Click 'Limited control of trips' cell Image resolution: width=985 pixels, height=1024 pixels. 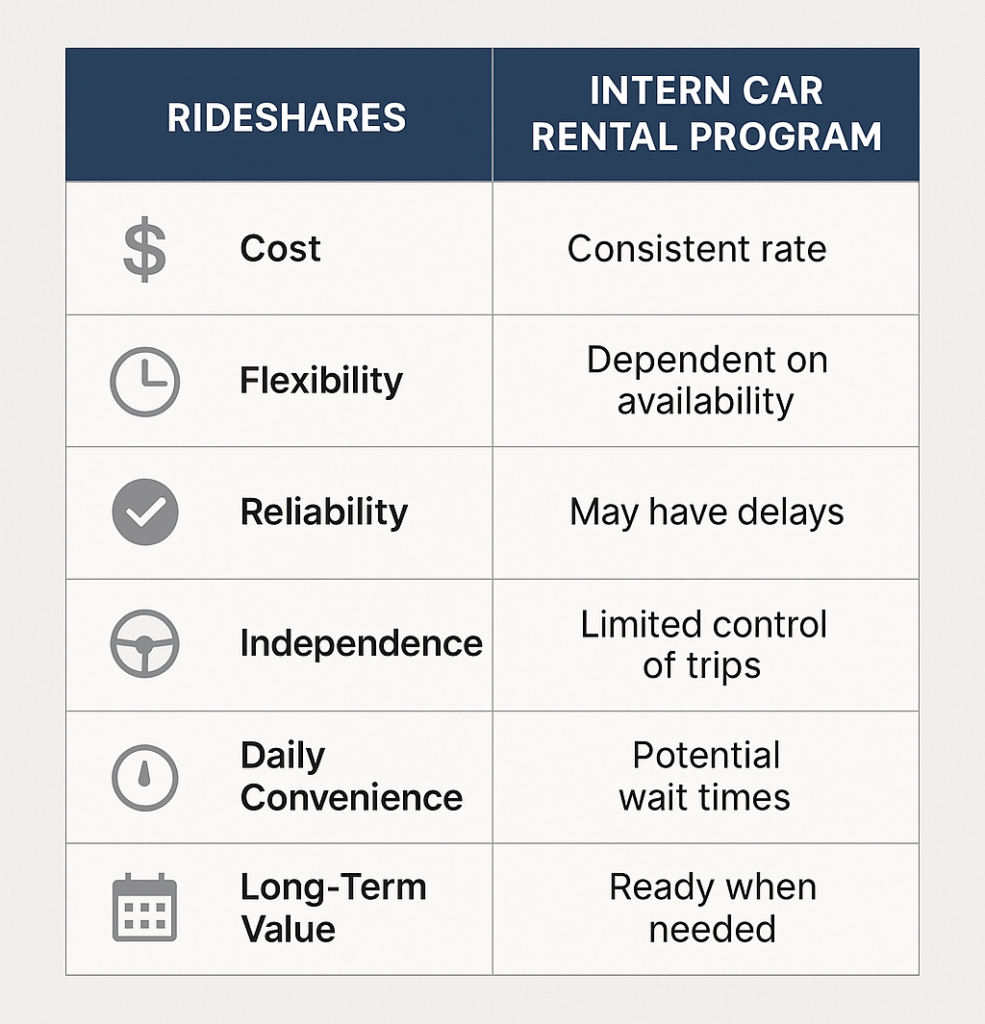(x=704, y=644)
